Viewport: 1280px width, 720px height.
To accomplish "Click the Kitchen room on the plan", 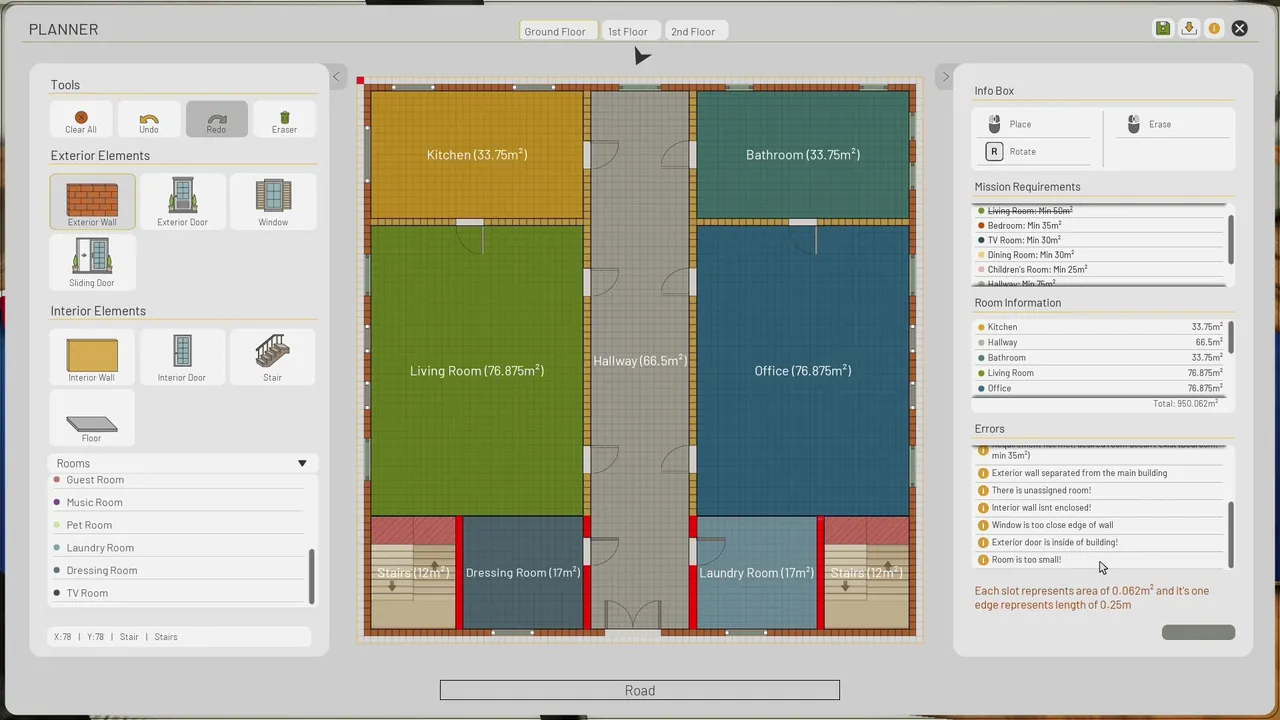I will point(477,155).
